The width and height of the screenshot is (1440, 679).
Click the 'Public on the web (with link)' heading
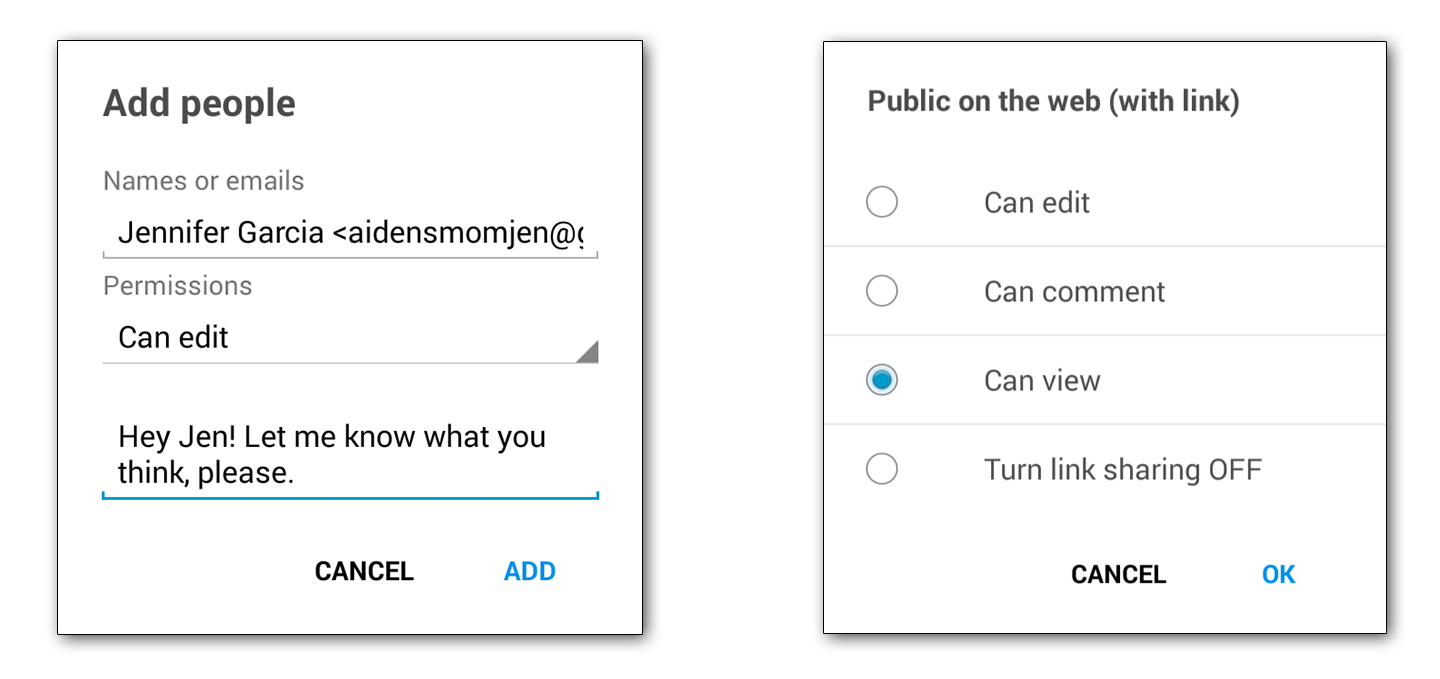tap(1053, 101)
